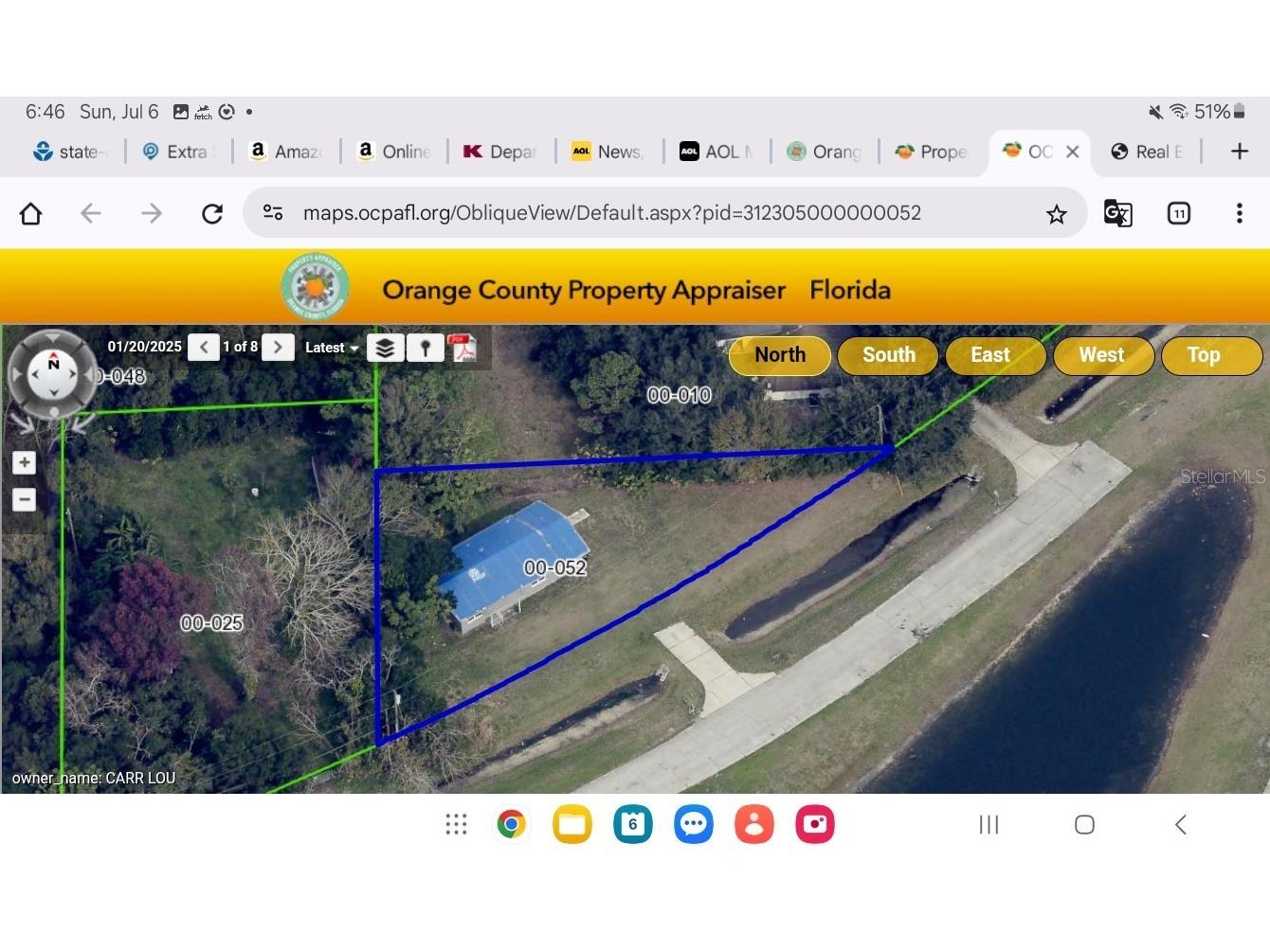Export the aerial view as PDF

pos(463,347)
